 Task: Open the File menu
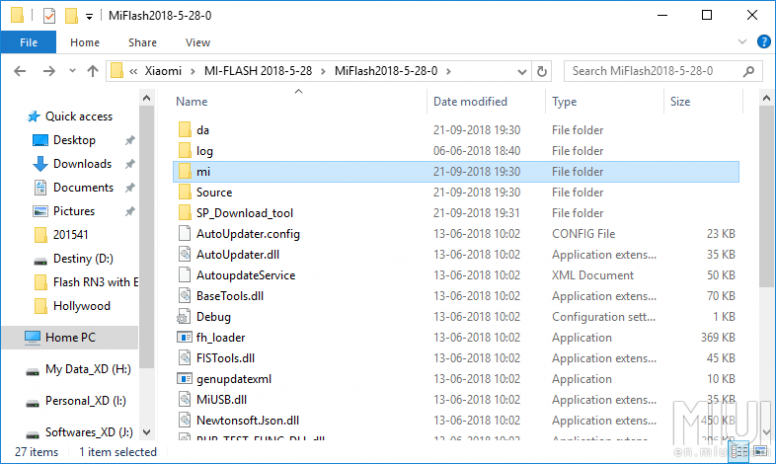[28, 43]
